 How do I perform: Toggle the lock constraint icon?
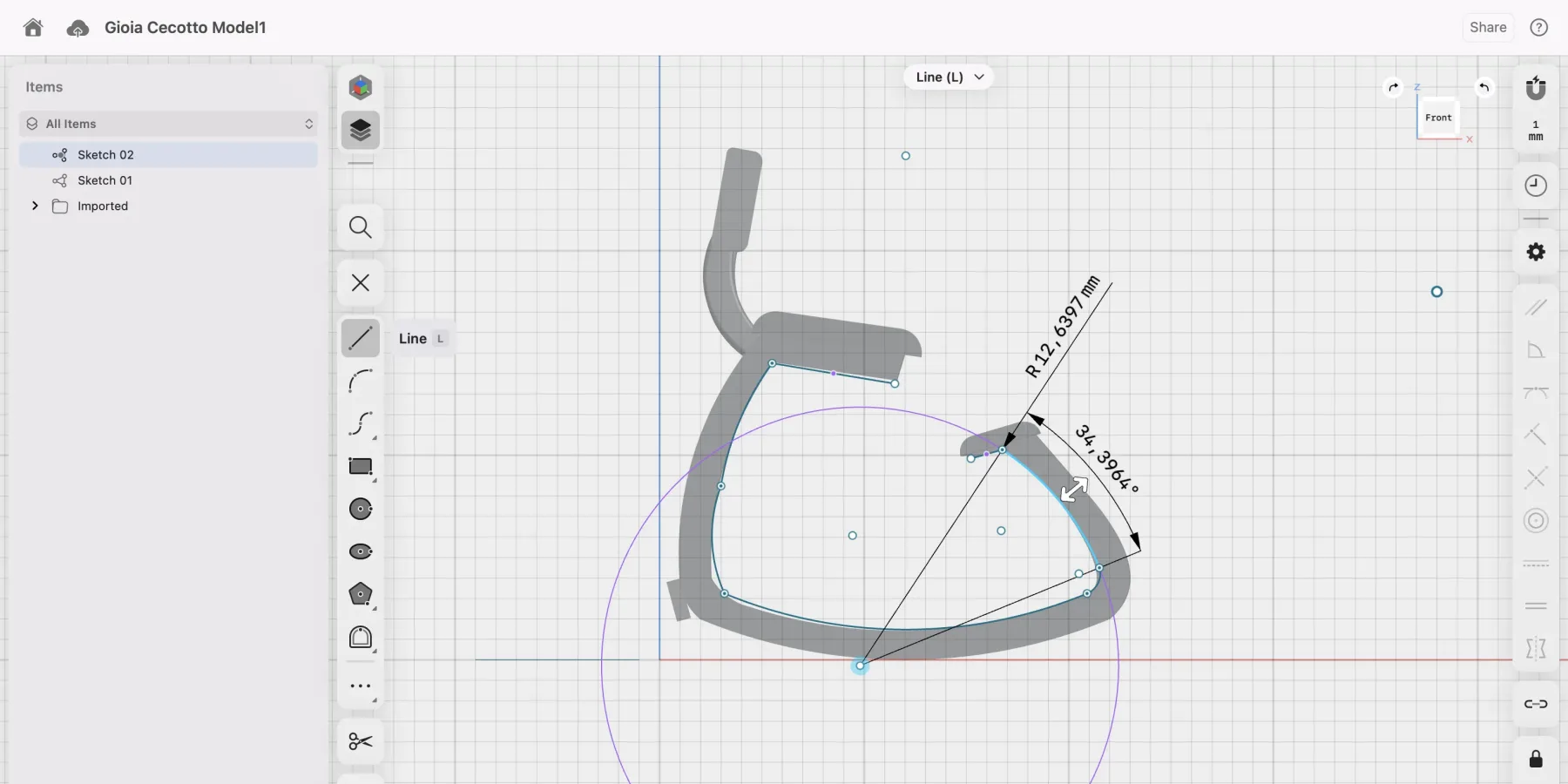tap(1536, 759)
